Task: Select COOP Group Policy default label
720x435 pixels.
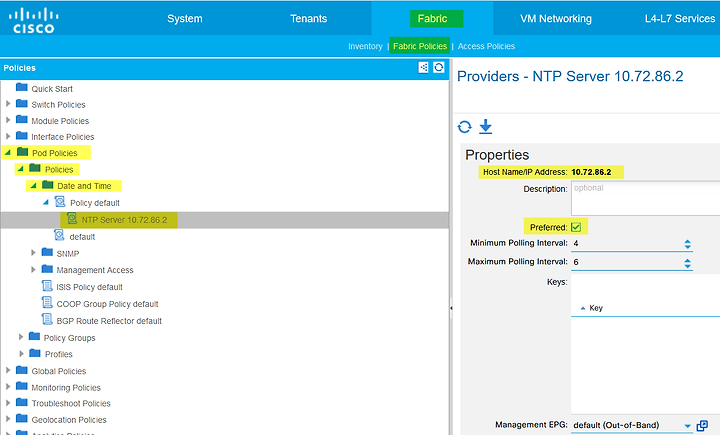Action: tap(107, 304)
